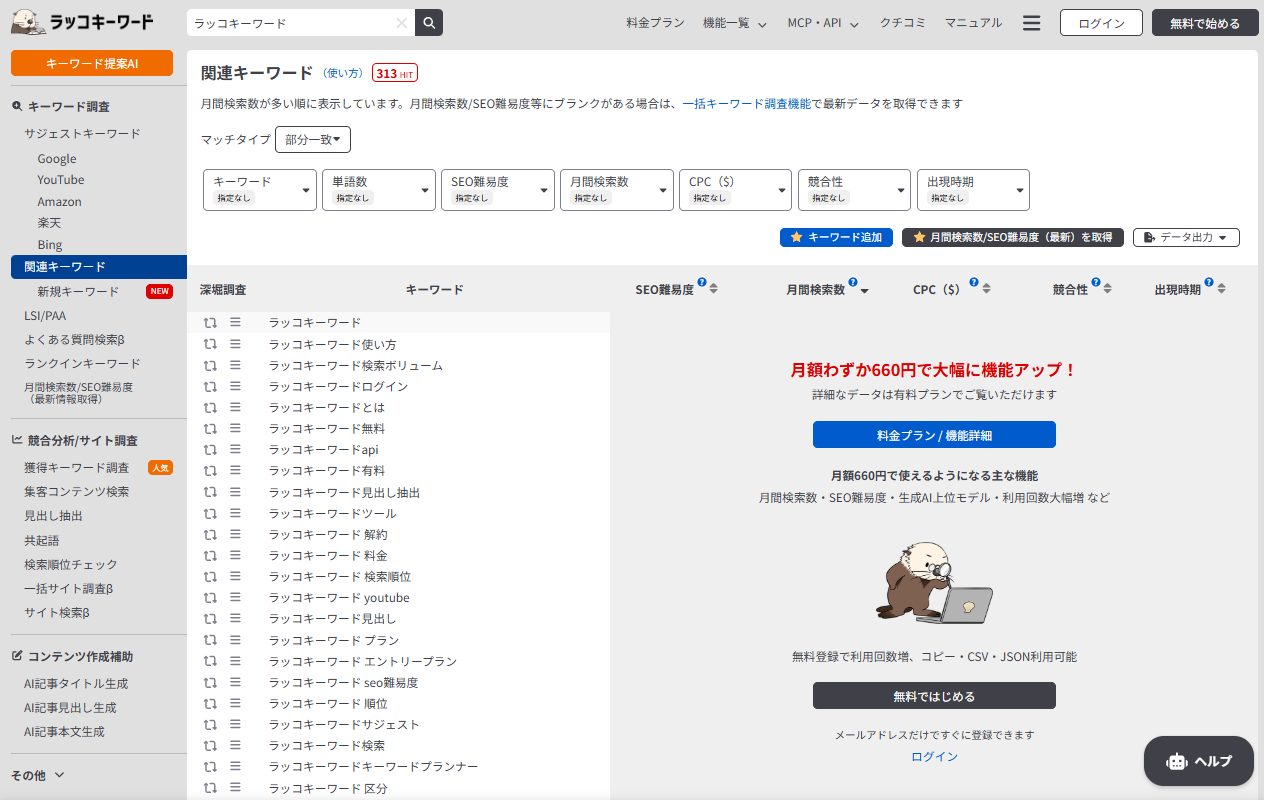Click help icon next to CPC ($) header
This screenshot has height=800, width=1264.
point(972,283)
